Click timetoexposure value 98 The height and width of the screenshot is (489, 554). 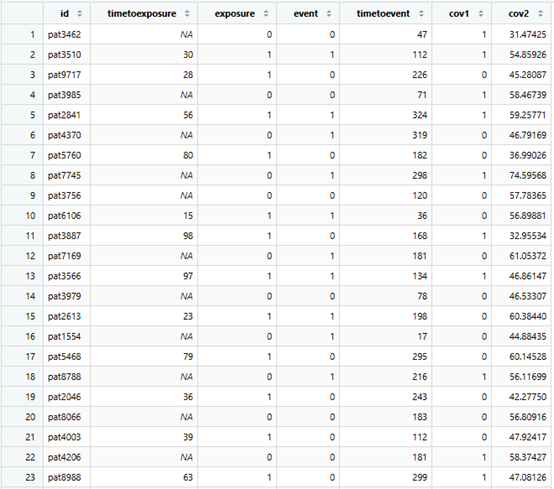188,236
